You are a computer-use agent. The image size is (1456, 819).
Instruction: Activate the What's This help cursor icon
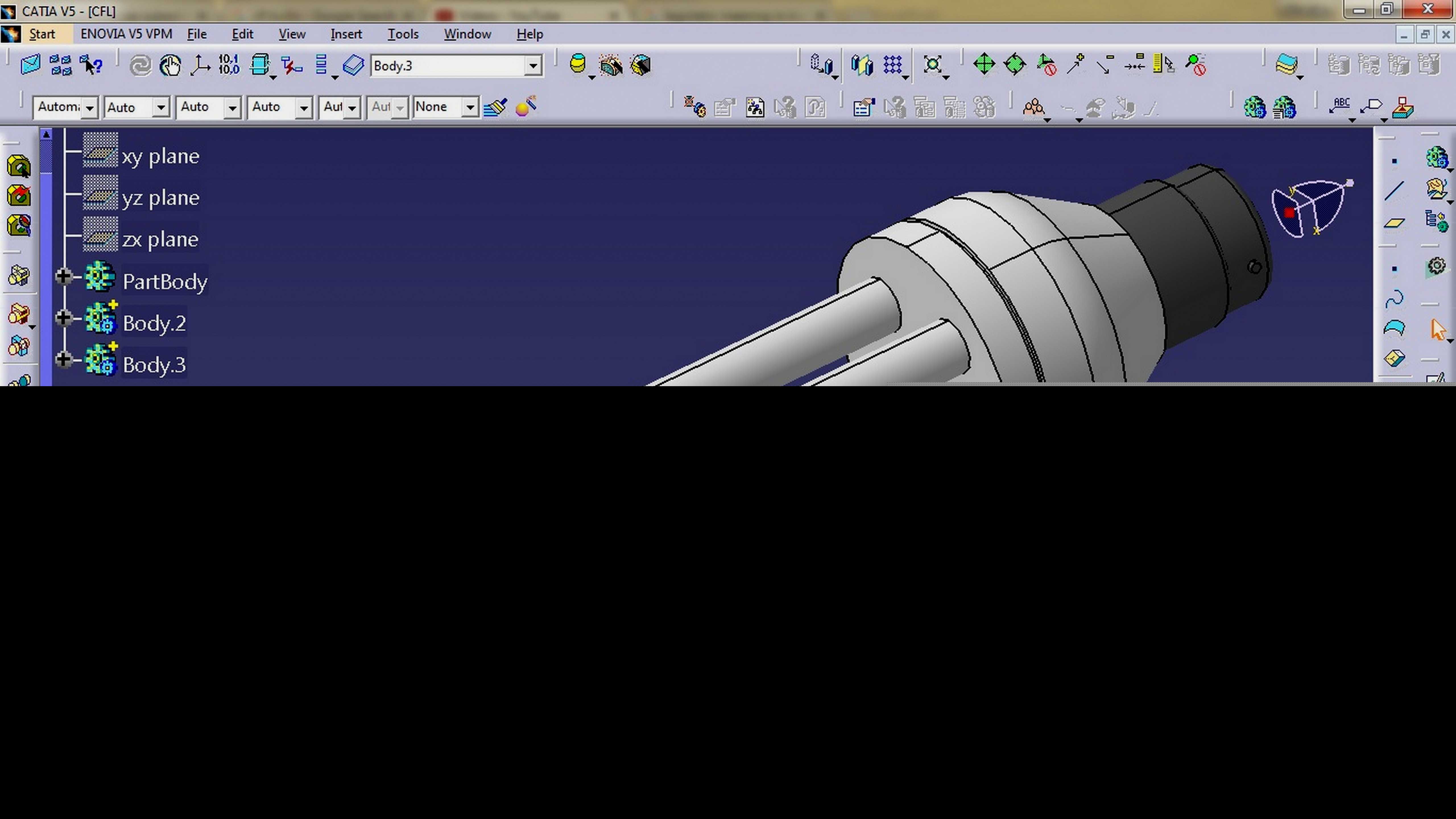(x=91, y=65)
